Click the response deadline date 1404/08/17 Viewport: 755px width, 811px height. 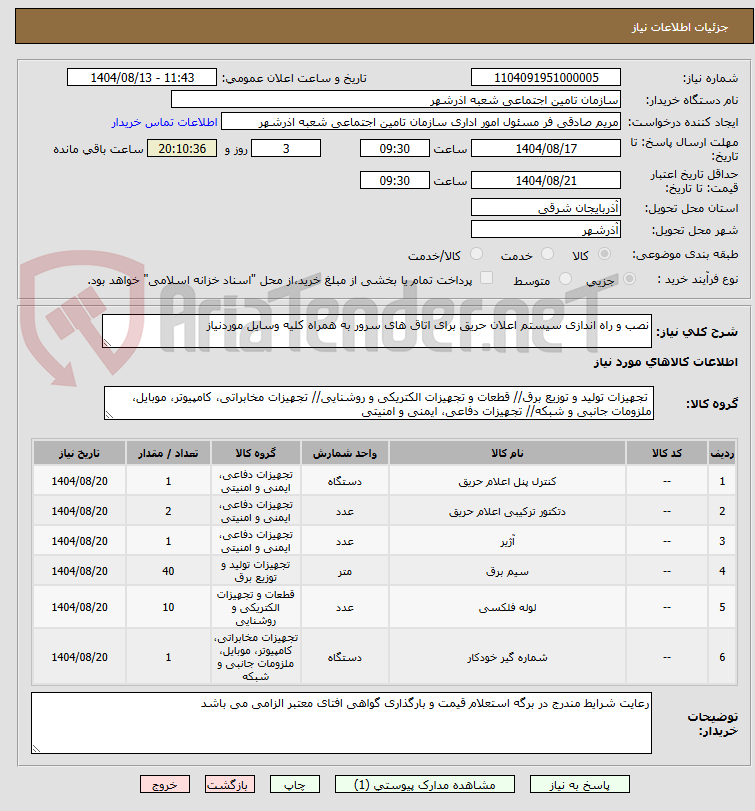(x=546, y=148)
